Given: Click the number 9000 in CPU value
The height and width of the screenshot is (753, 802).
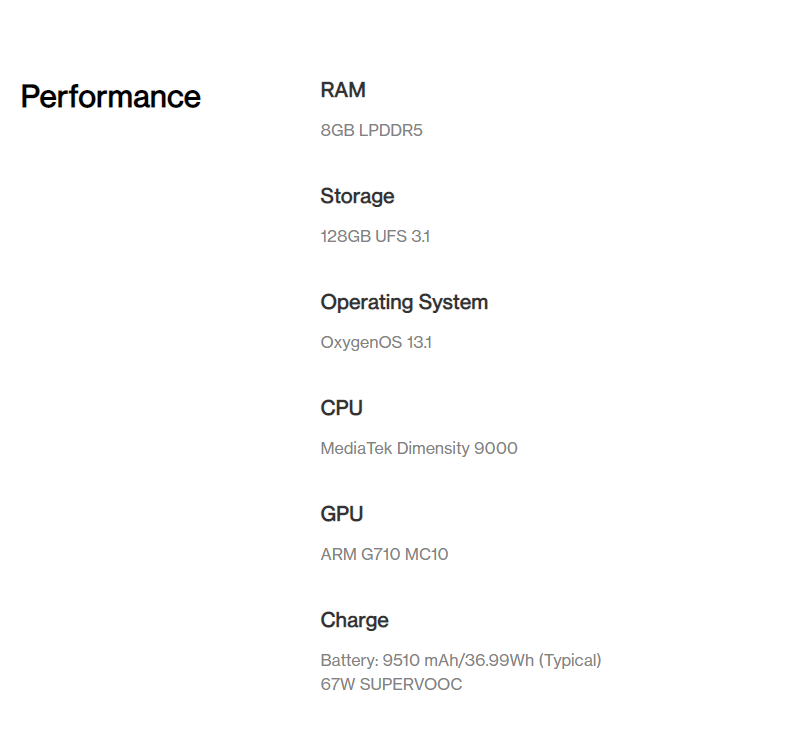Looking at the screenshot, I should coord(496,448).
